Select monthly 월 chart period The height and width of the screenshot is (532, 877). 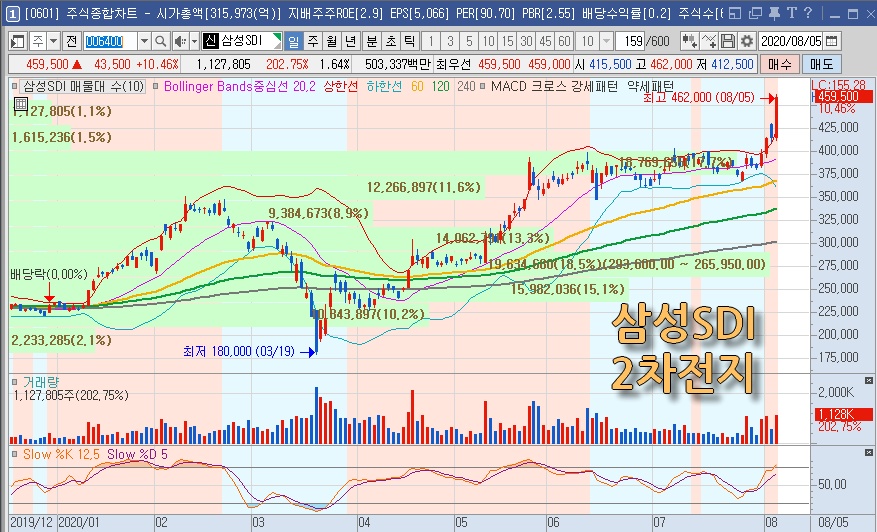(332, 41)
